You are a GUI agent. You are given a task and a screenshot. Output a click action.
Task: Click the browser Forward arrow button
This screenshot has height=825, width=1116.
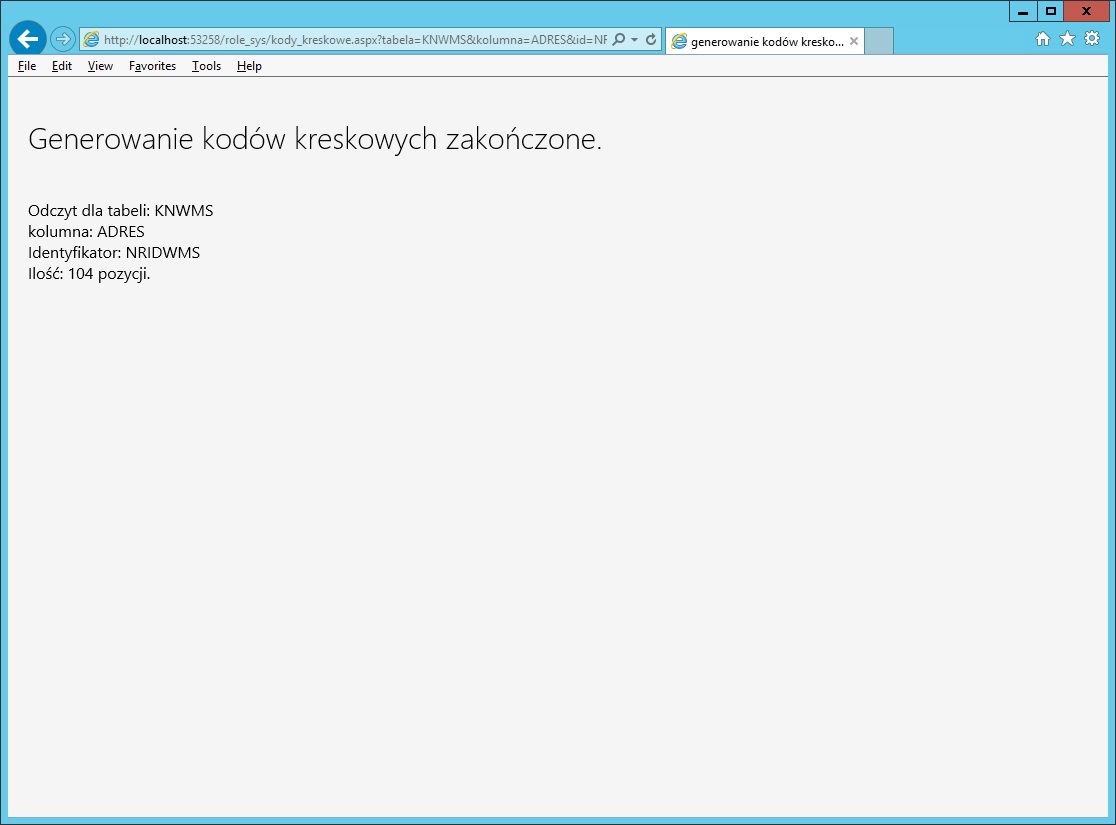tap(63, 39)
